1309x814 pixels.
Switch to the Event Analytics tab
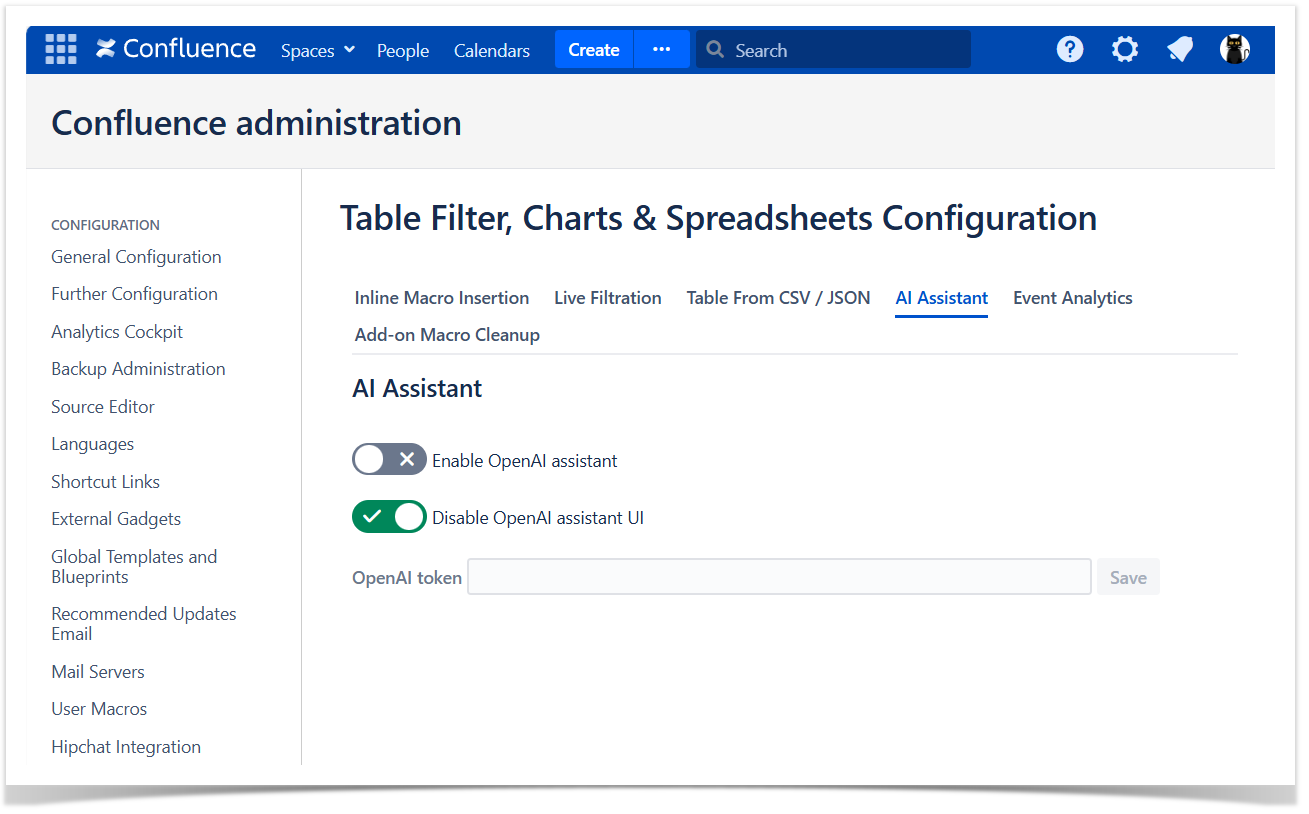[x=1072, y=298]
